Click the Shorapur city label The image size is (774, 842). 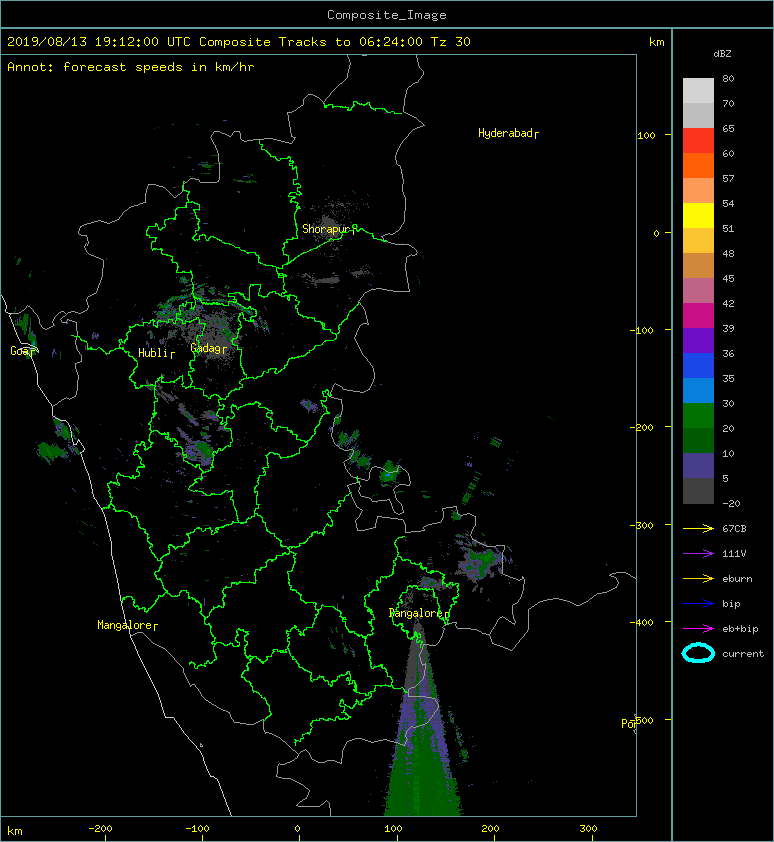pyautogui.click(x=328, y=229)
